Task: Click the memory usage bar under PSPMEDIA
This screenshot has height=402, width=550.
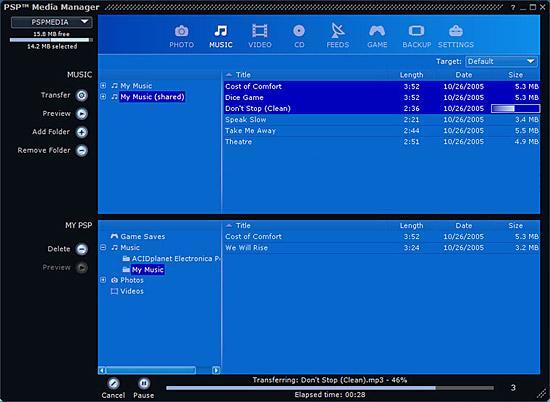Action: (x=51, y=40)
